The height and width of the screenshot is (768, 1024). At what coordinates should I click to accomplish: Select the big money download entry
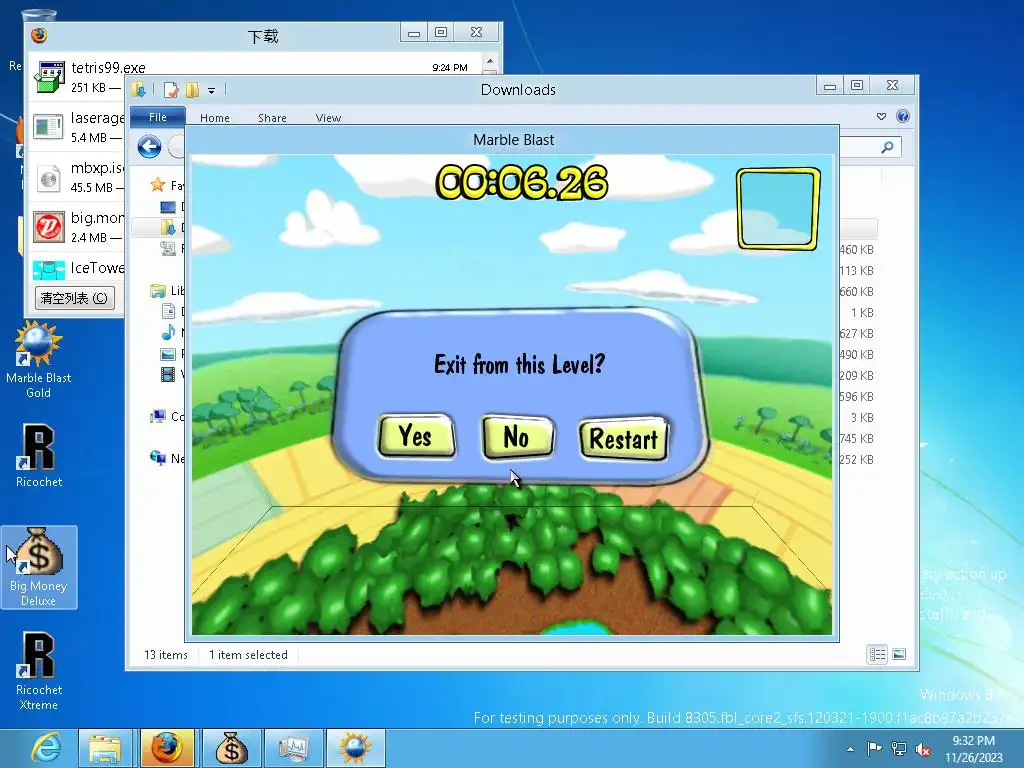click(x=77, y=227)
